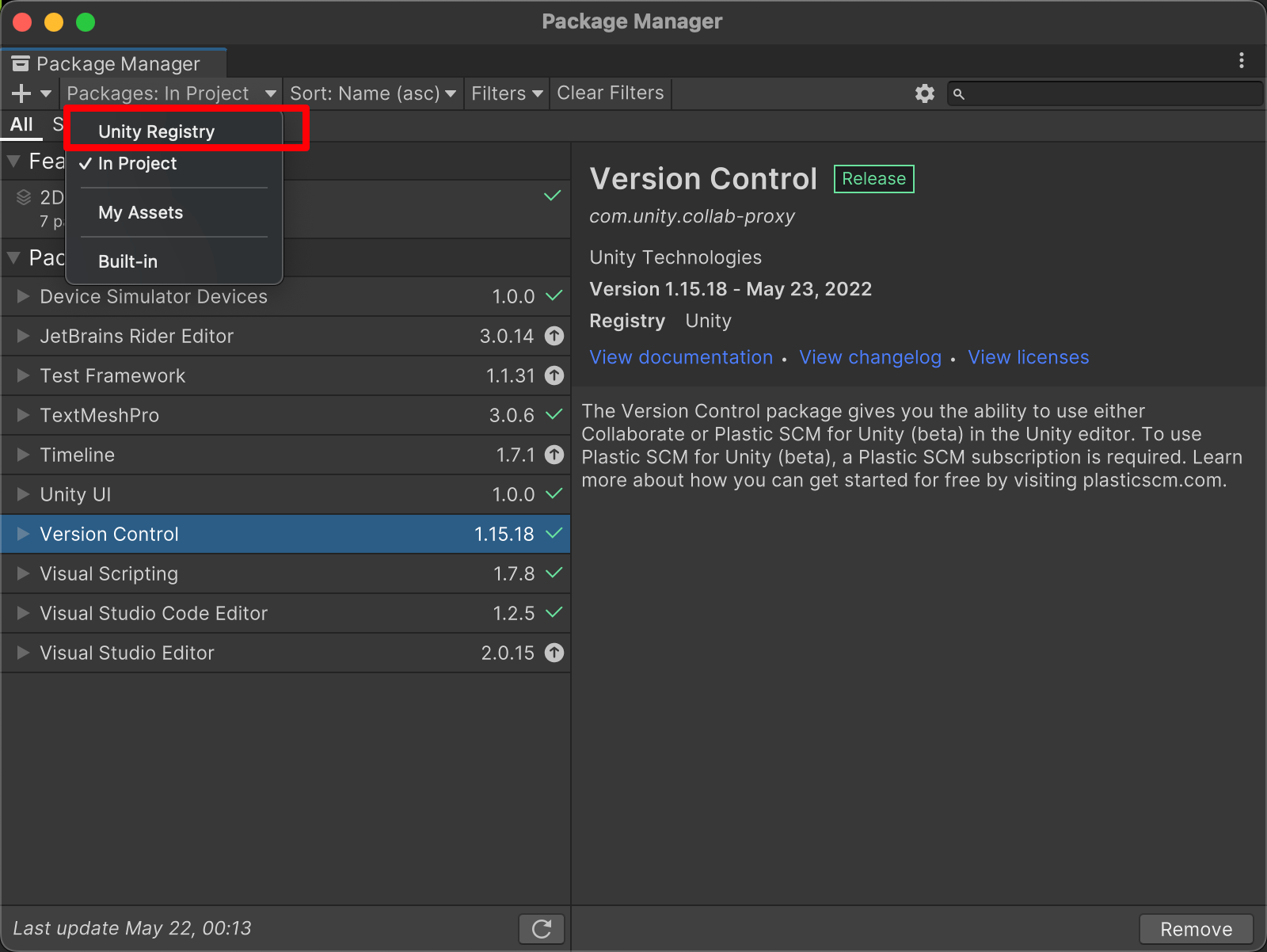Refresh the package list

point(542,929)
